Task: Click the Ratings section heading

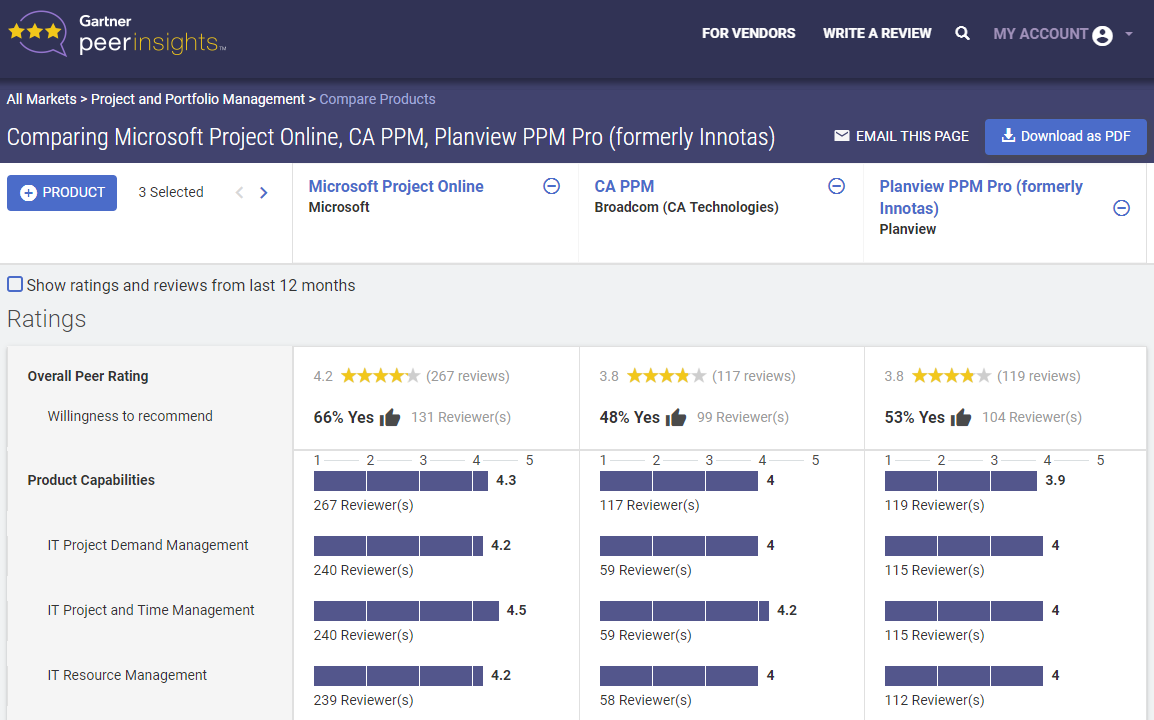Action: [x=46, y=319]
